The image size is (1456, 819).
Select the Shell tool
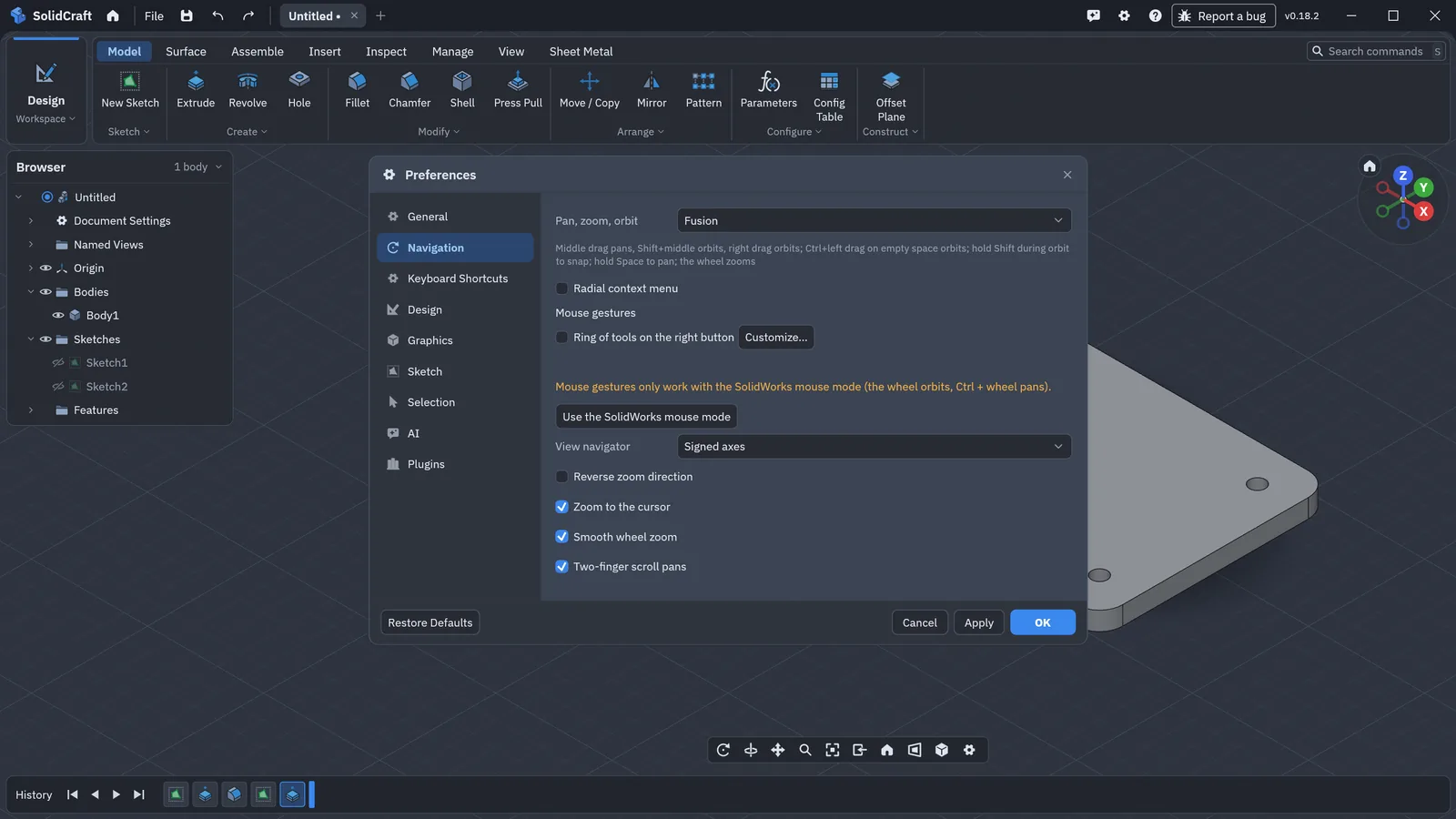pyautogui.click(x=462, y=90)
